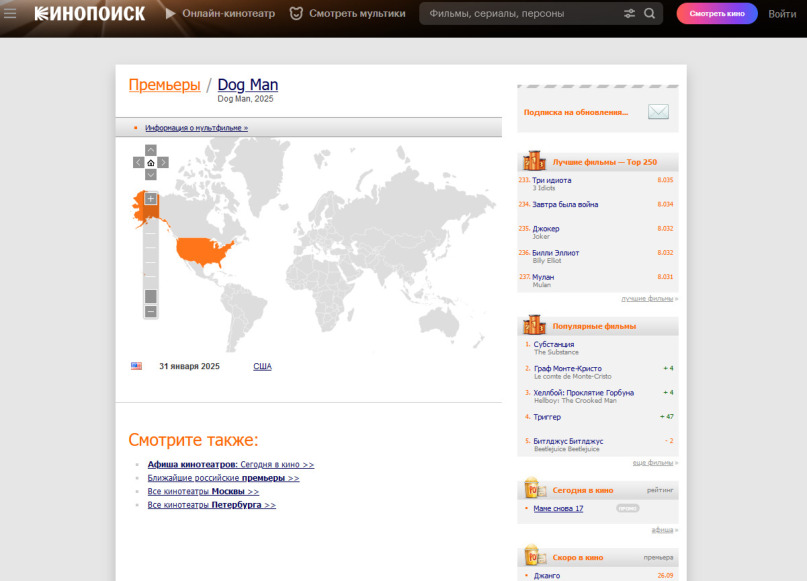
Task: Pan the map left arrow
Action: point(138,163)
